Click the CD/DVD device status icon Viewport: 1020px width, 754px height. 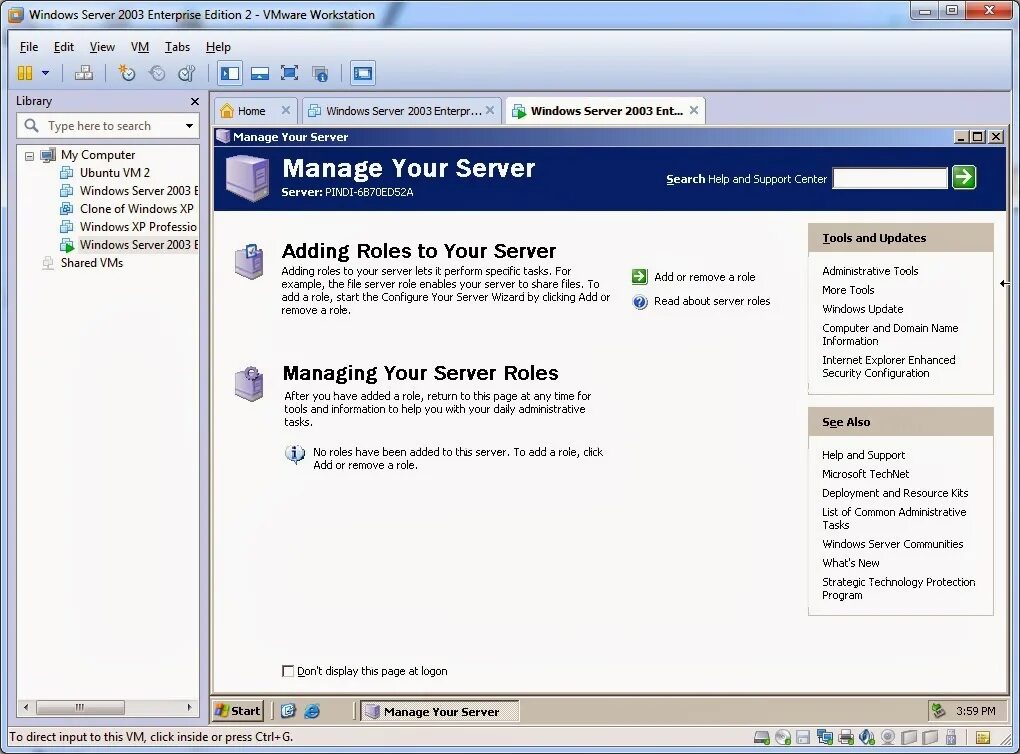tap(783, 737)
